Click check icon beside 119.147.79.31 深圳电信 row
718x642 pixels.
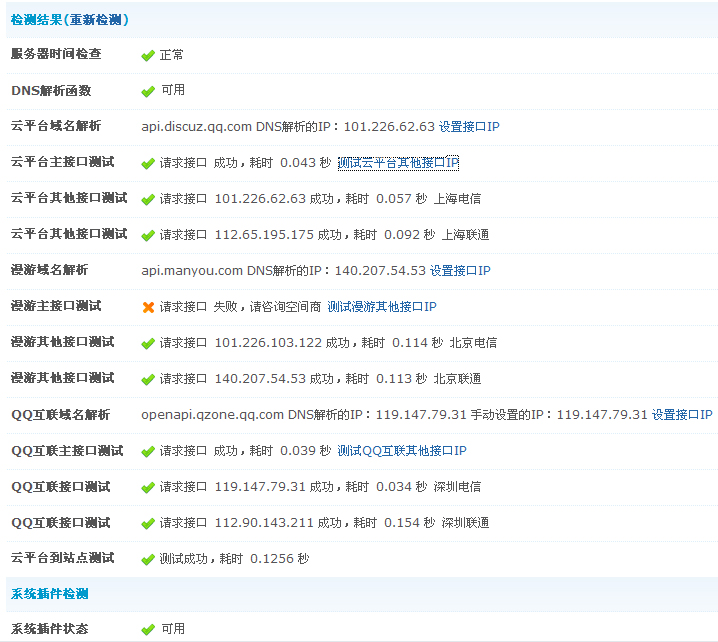pos(148,488)
